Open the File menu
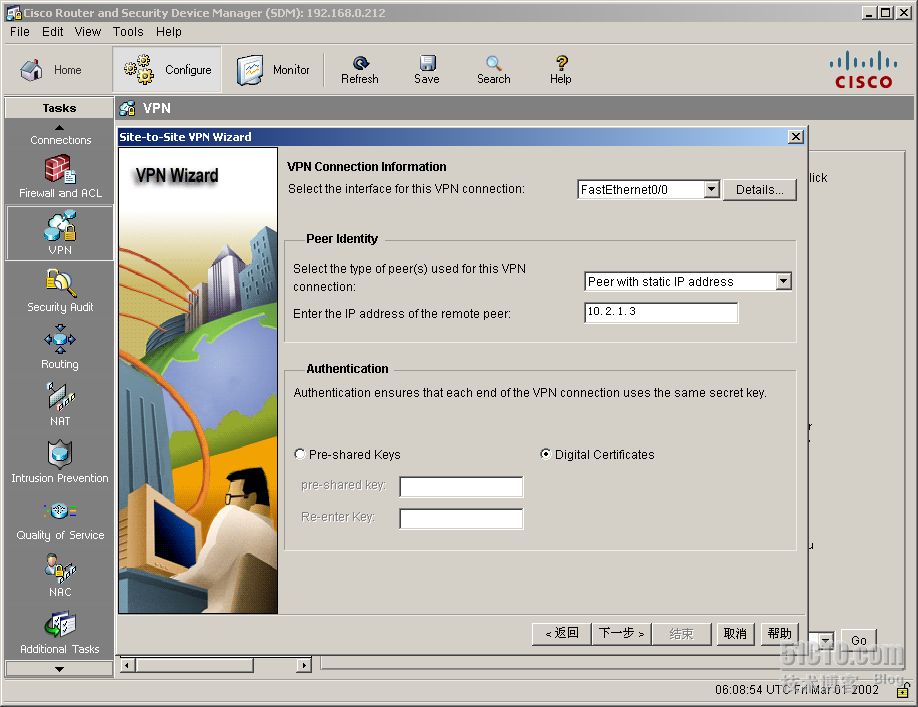Image resolution: width=918 pixels, height=707 pixels. 19,32
